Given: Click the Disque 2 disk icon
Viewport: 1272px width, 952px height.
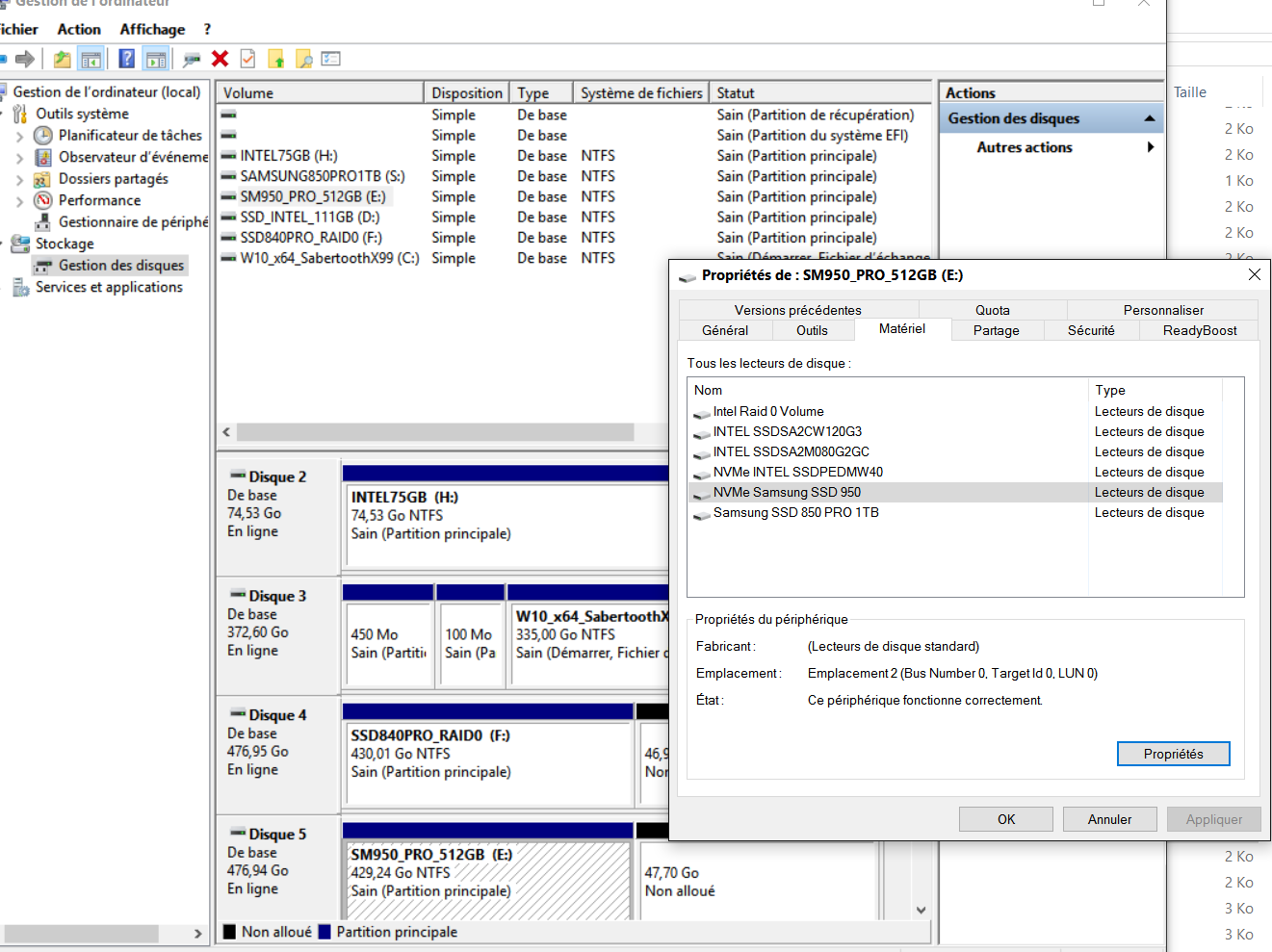Looking at the screenshot, I should [x=237, y=476].
